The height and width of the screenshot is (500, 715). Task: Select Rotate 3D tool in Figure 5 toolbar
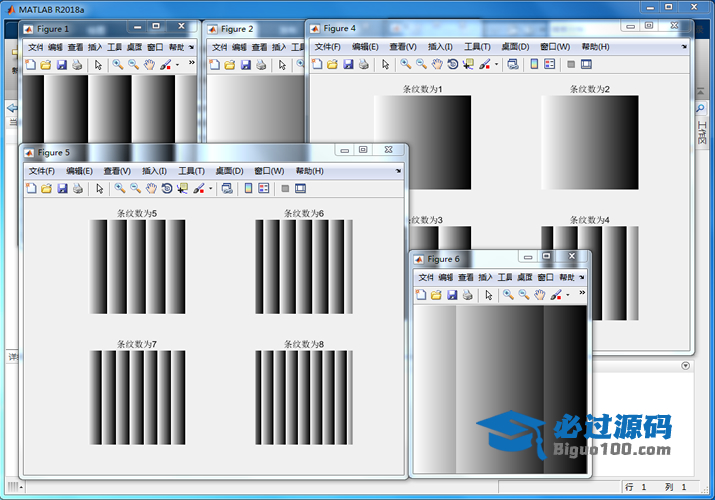coord(167,188)
